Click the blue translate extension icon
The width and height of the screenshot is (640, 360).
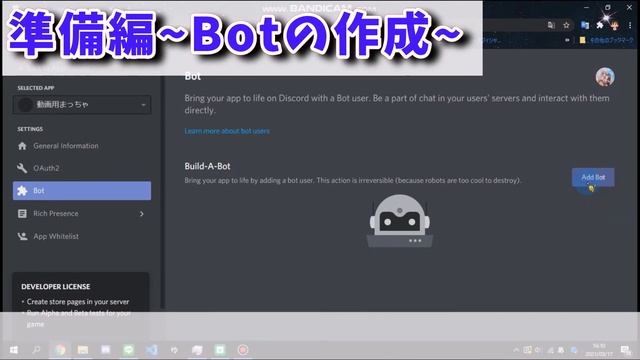pos(585,25)
